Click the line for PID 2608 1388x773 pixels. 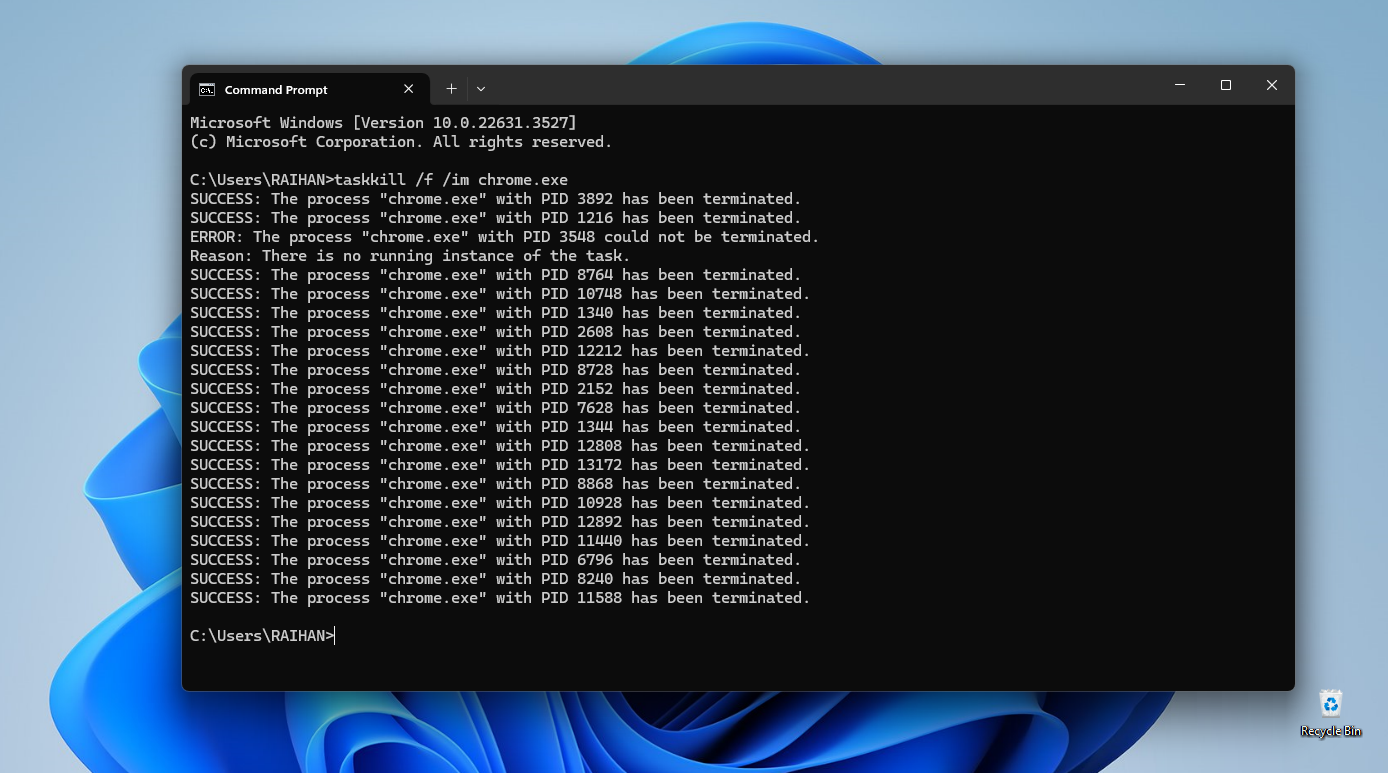point(496,332)
